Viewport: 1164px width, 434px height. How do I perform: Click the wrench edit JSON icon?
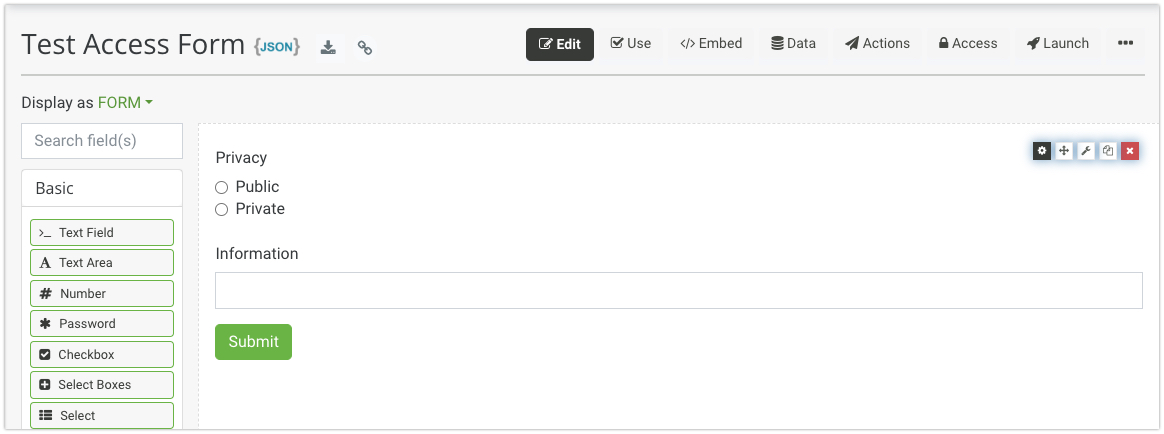[x=1086, y=151]
